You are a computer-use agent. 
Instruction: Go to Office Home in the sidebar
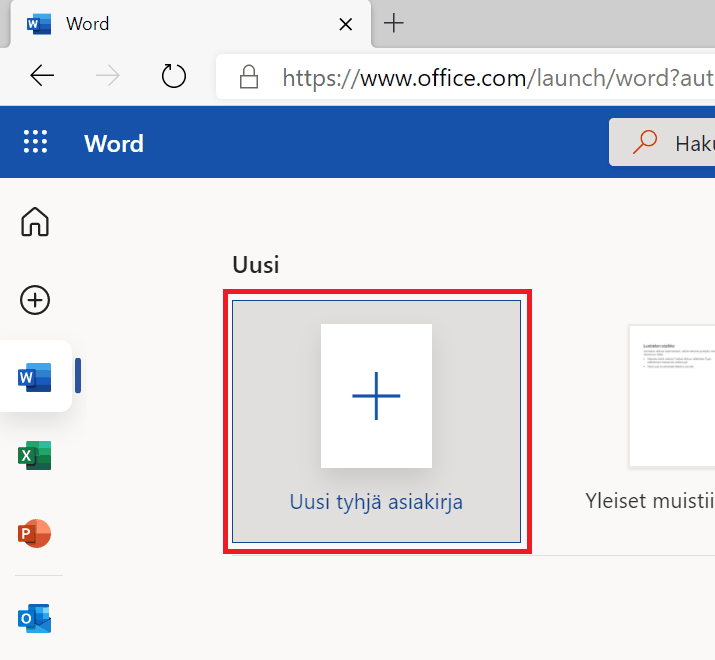coord(35,222)
